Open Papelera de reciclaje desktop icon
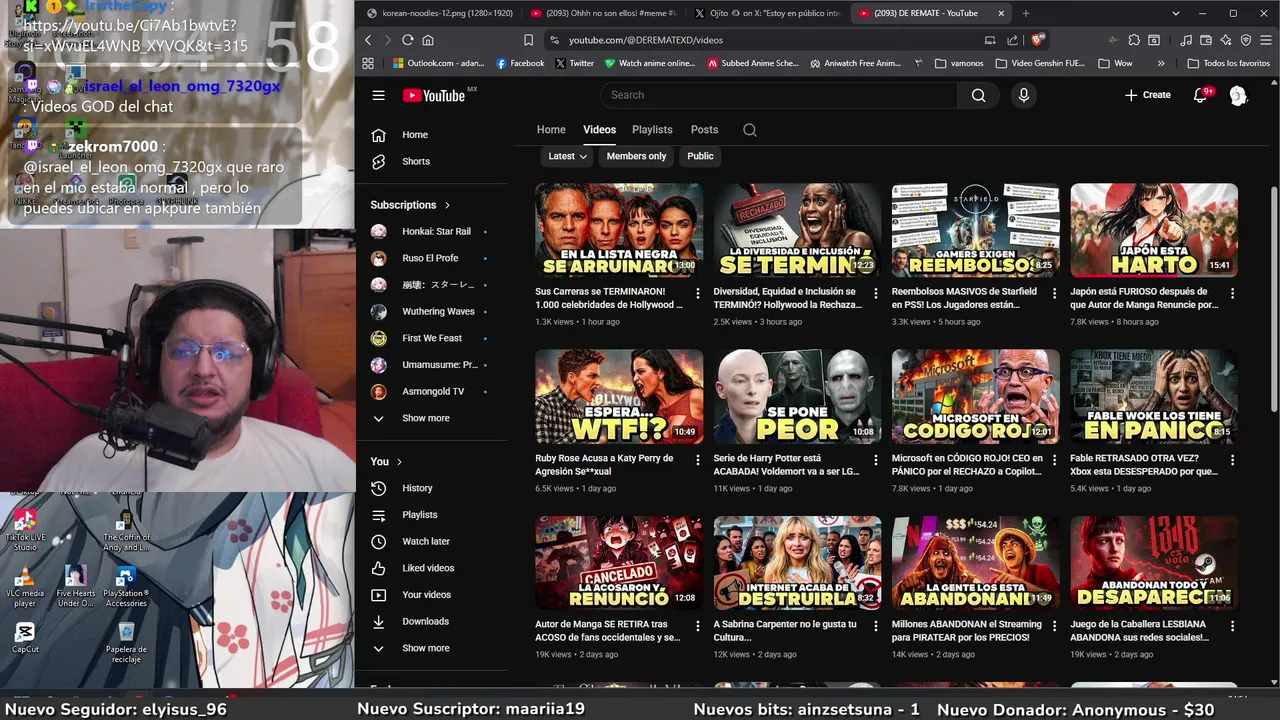The width and height of the screenshot is (1280, 720). [126, 642]
